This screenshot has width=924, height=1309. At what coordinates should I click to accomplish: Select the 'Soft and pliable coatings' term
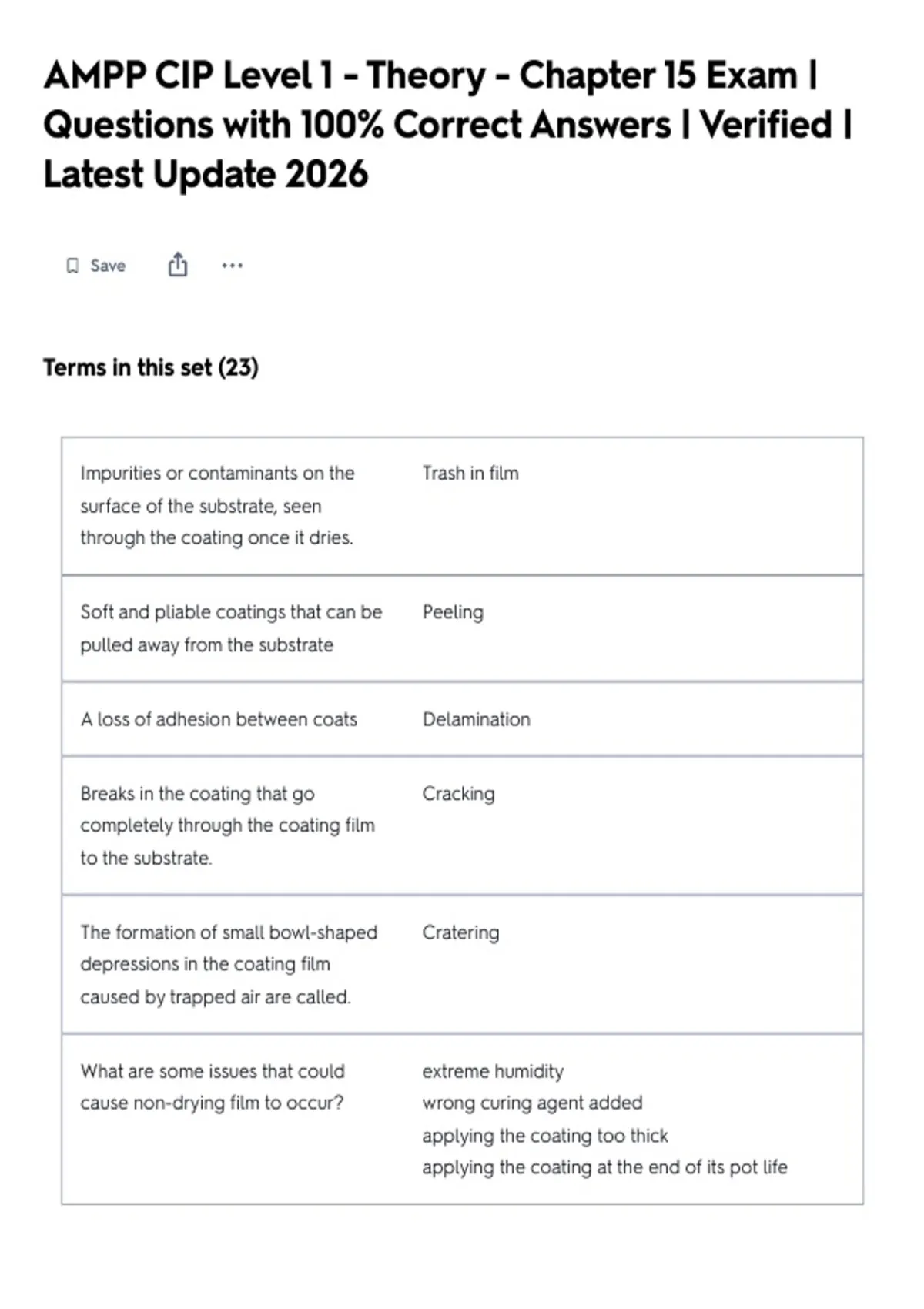point(231,628)
